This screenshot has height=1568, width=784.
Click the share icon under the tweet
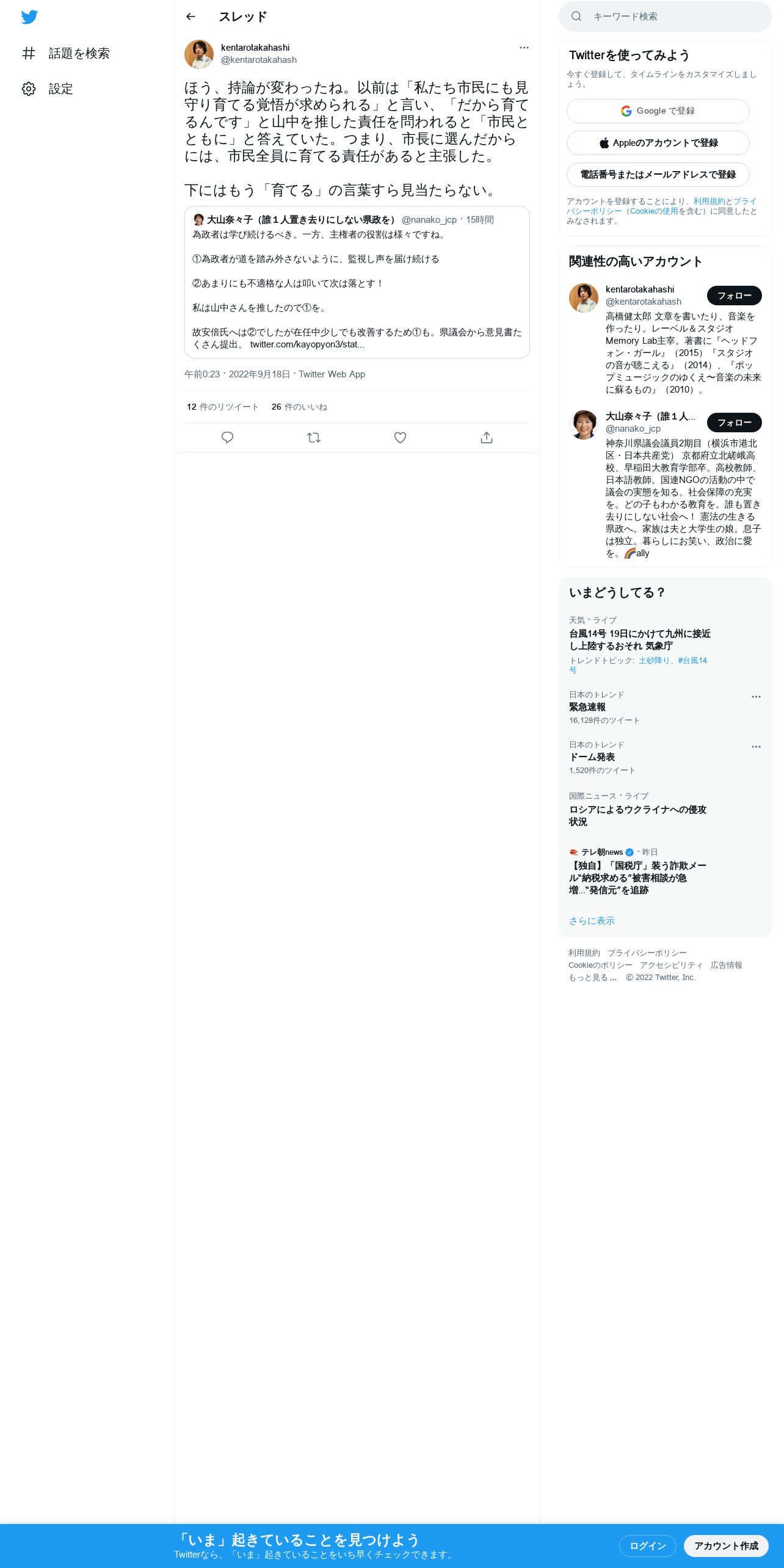[487, 437]
